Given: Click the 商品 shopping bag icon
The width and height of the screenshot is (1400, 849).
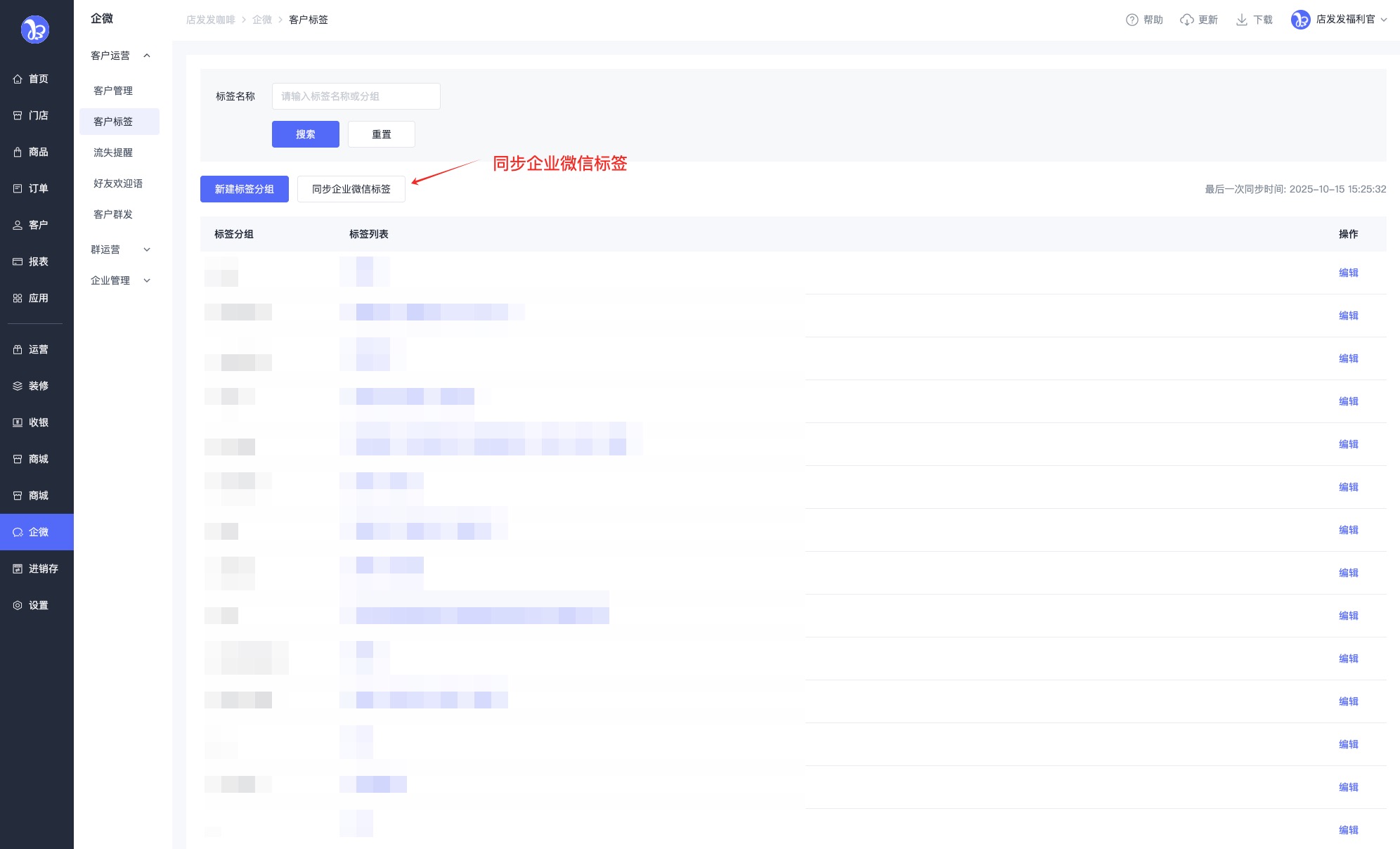Looking at the screenshot, I should [x=18, y=152].
